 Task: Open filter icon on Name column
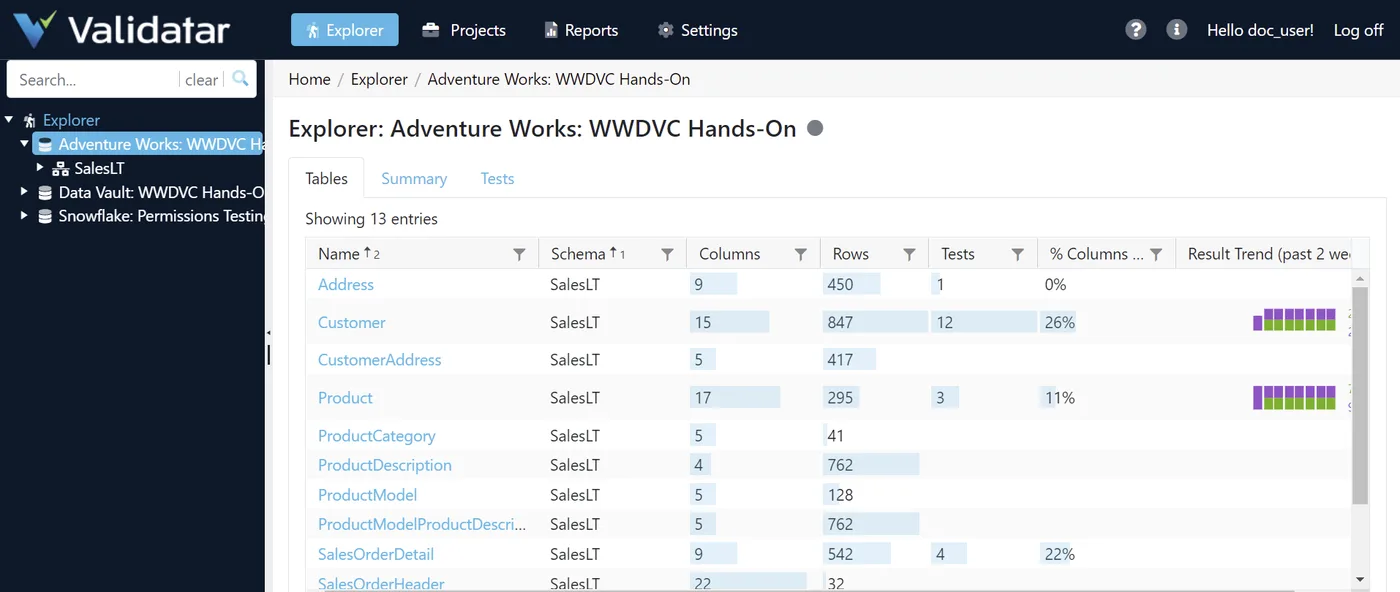pyautogui.click(x=519, y=254)
